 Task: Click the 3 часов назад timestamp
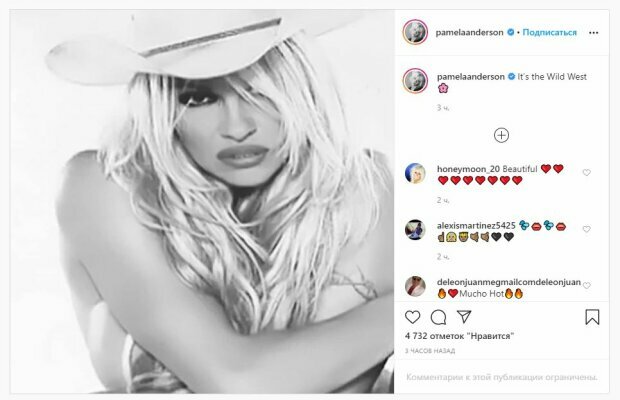(430, 351)
